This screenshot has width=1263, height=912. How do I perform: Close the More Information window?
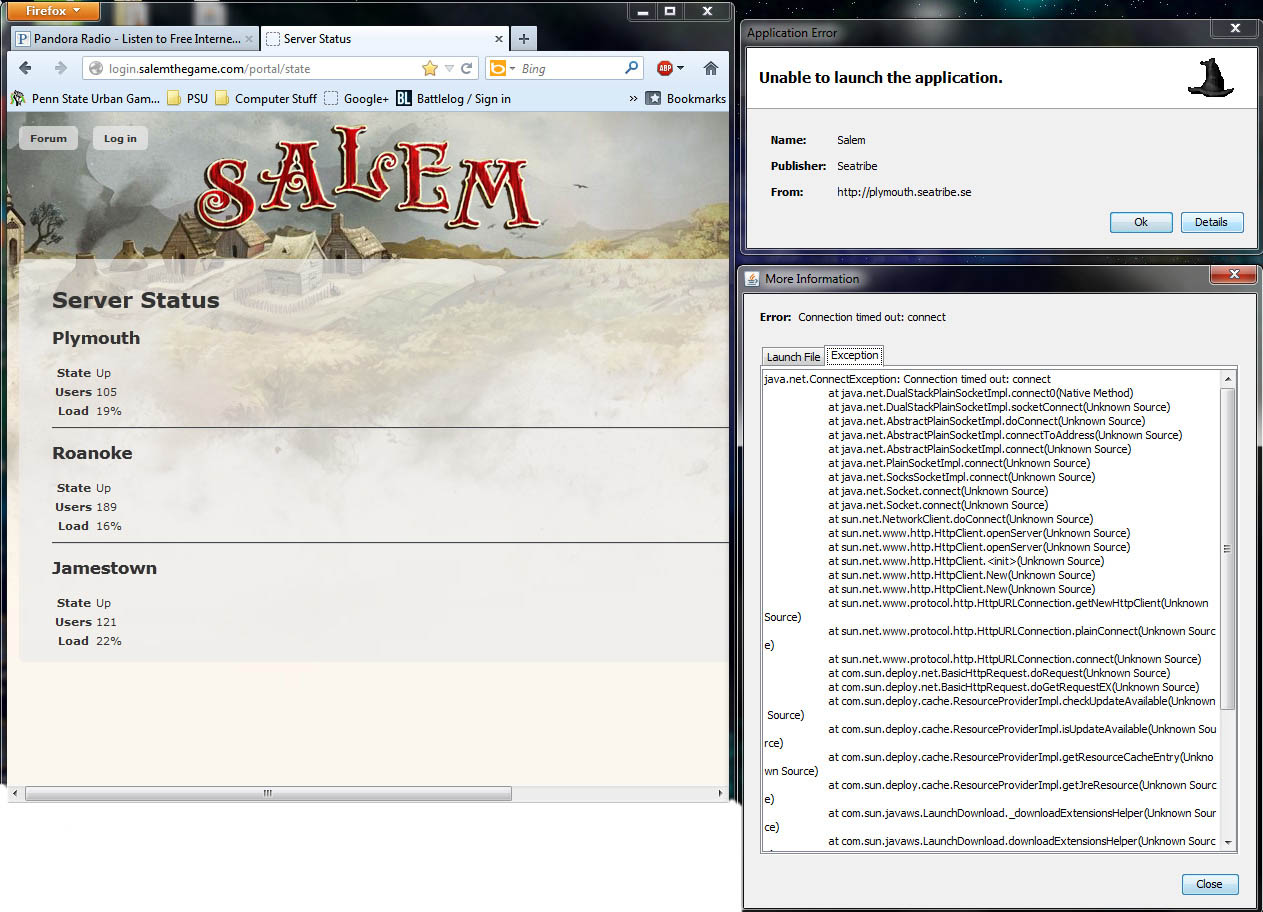click(x=1233, y=274)
